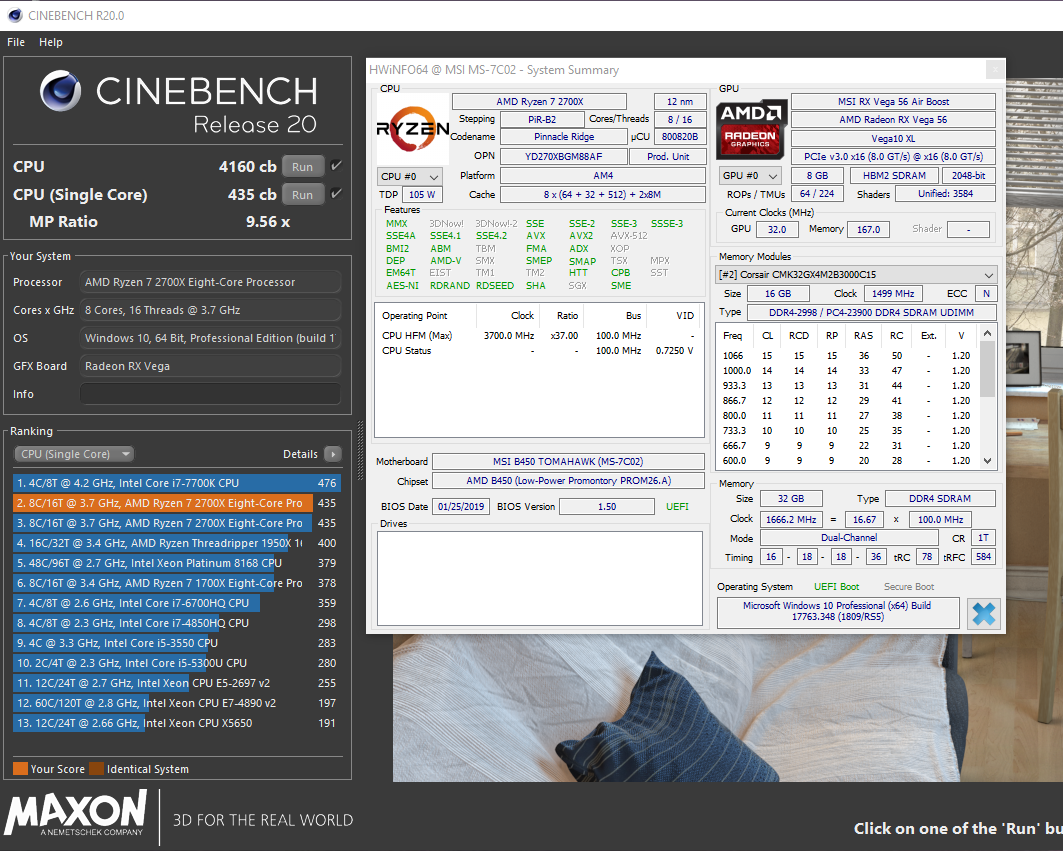Click the AMD Ryzen 7 2700X CPU name box
Viewport: 1063px width, 851px height.
click(540, 102)
